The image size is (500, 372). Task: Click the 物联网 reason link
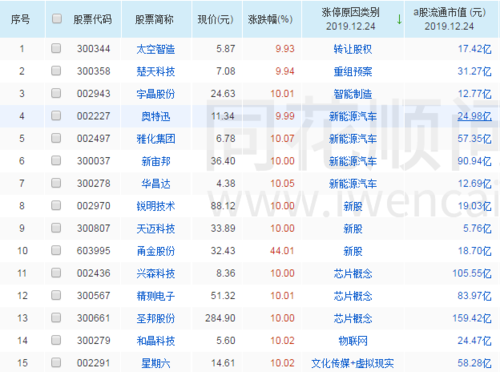353,341
